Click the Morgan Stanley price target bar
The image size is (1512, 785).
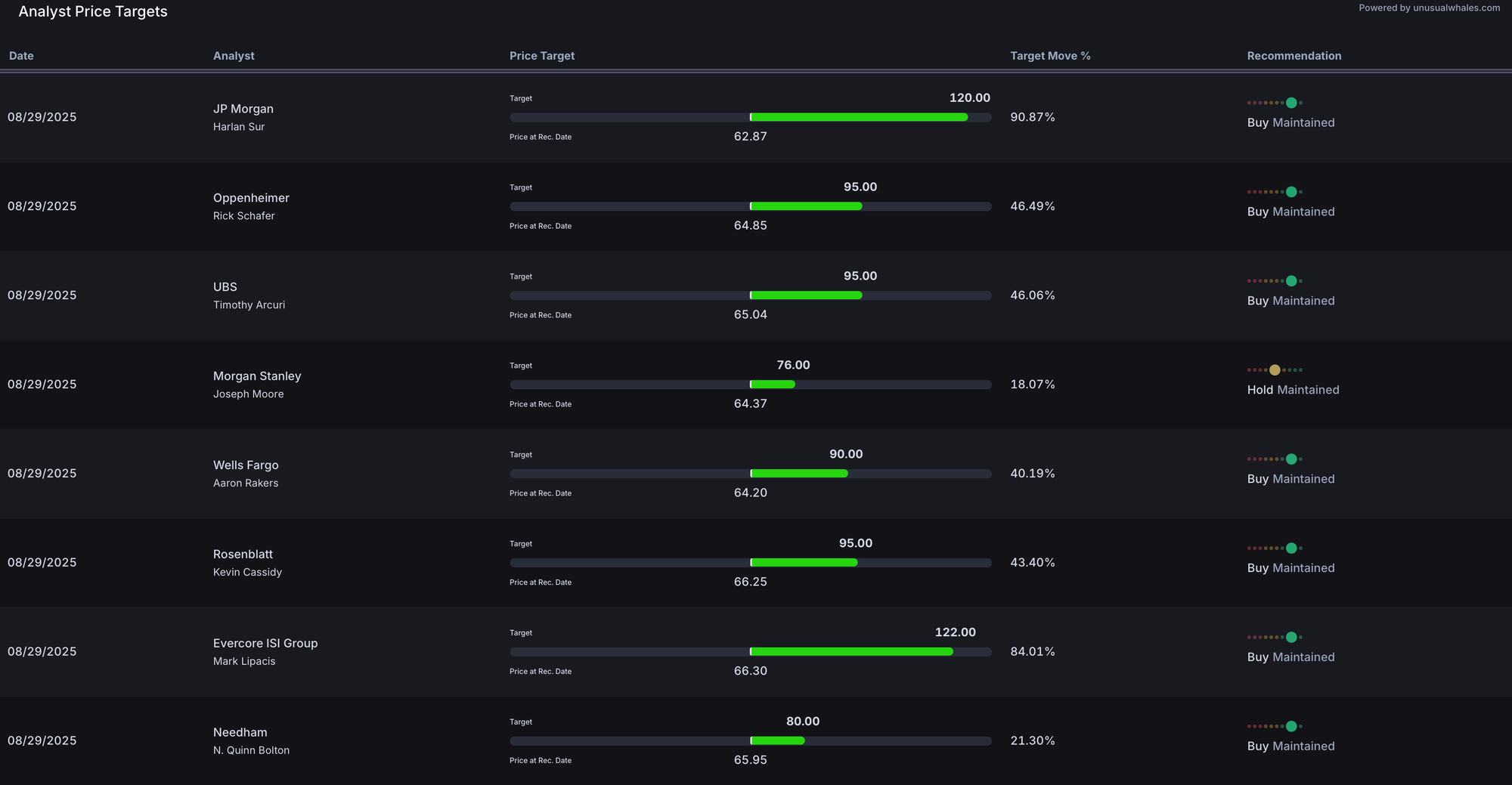751,385
